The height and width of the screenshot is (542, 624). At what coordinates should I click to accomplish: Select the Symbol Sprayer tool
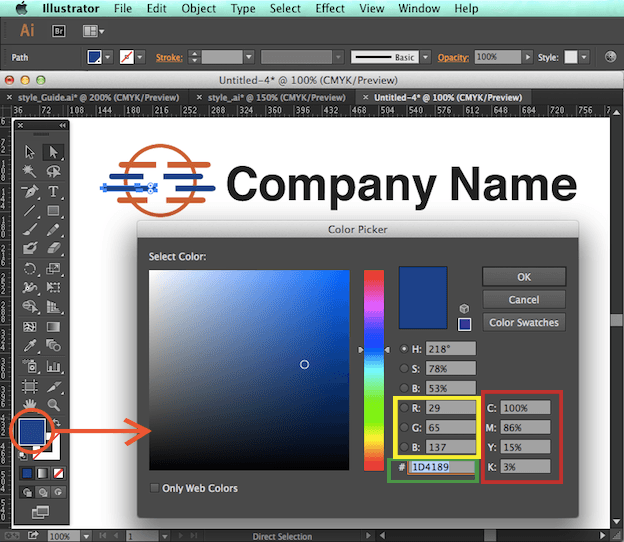30,366
